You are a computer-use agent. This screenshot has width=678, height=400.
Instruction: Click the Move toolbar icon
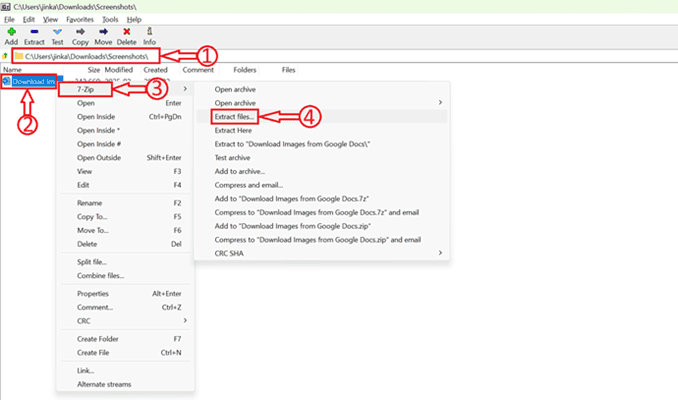103,32
